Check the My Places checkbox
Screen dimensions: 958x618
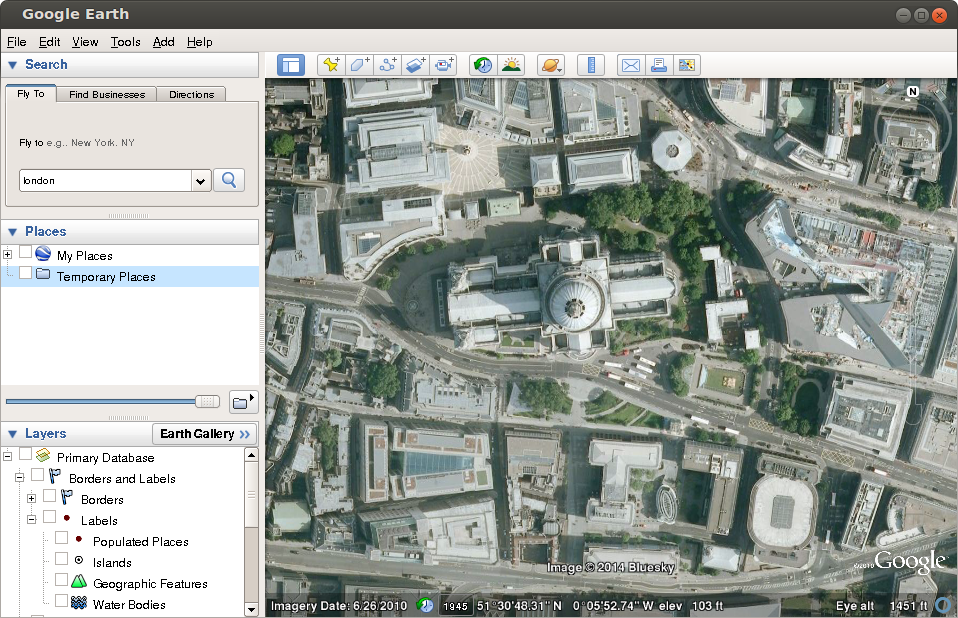pos(25,252)
